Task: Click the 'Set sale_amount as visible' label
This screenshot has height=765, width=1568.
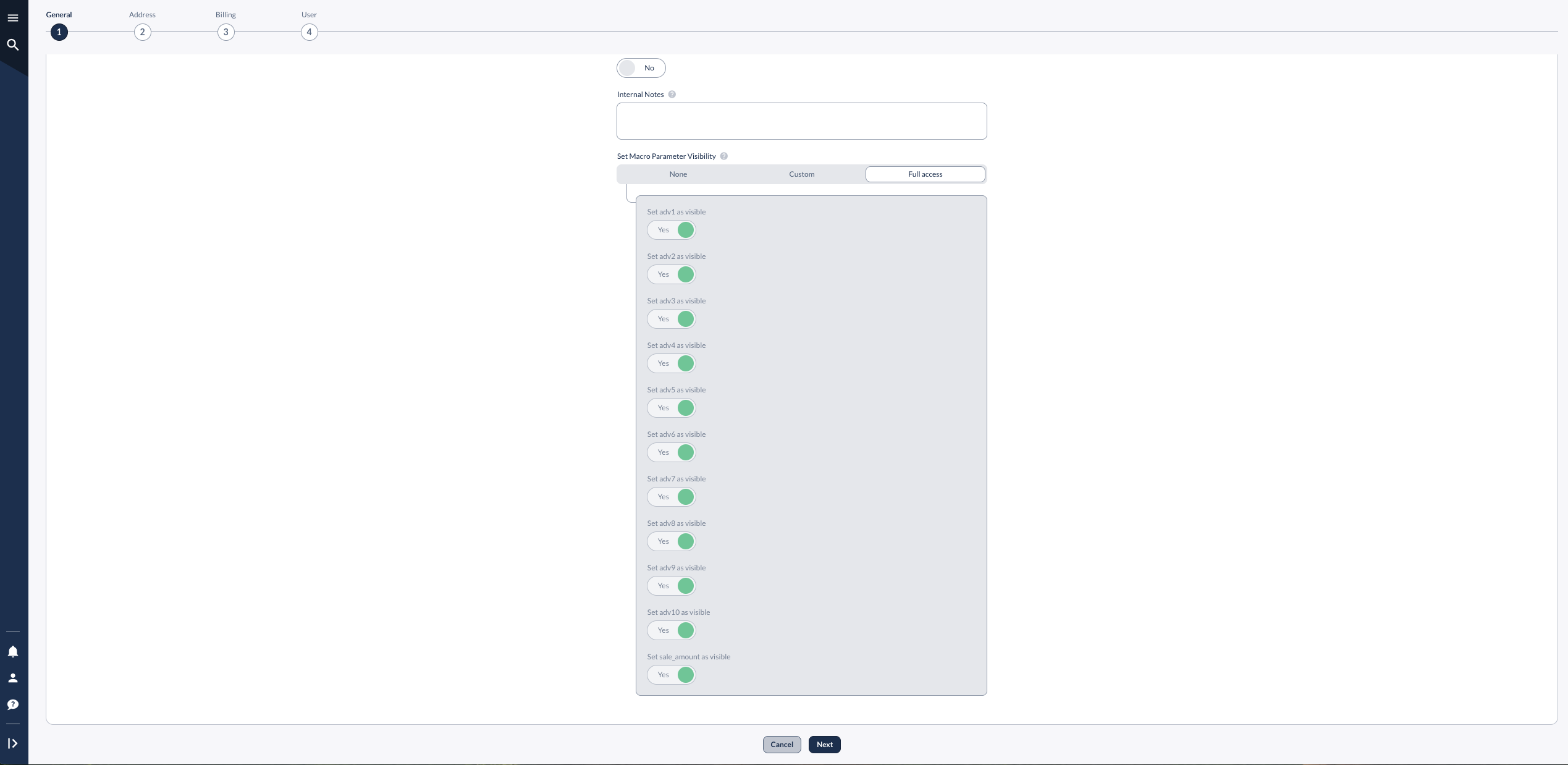Action: pyautogui.click(x=689, y=657)
